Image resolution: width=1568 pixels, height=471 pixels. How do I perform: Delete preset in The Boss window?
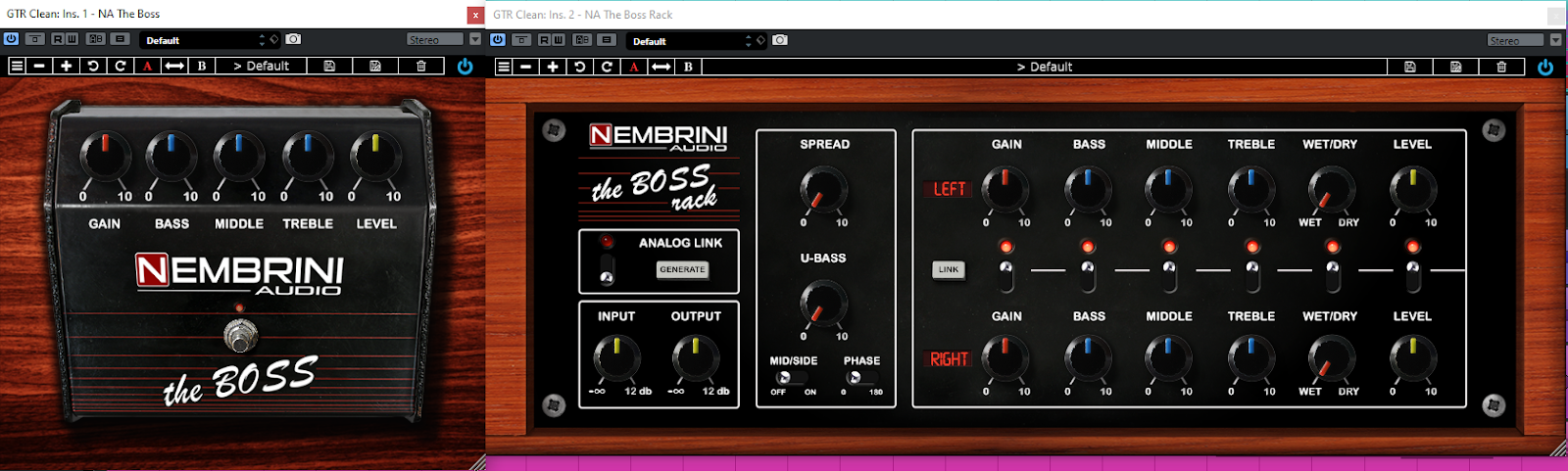tap(421, 66)
